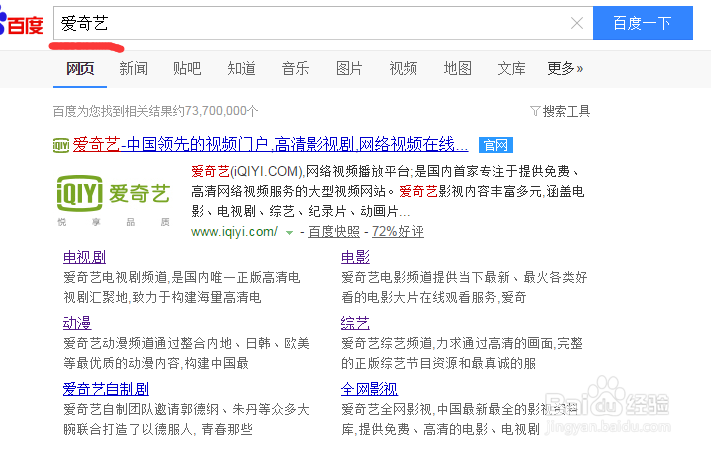Select the 网页 tab

(80, 68)
